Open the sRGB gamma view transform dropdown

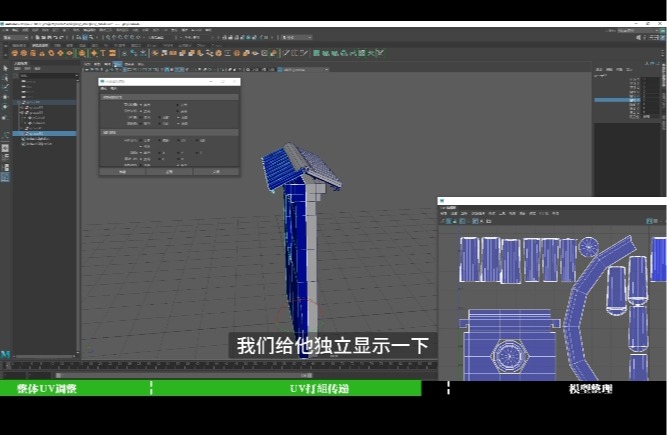point(304,69)
